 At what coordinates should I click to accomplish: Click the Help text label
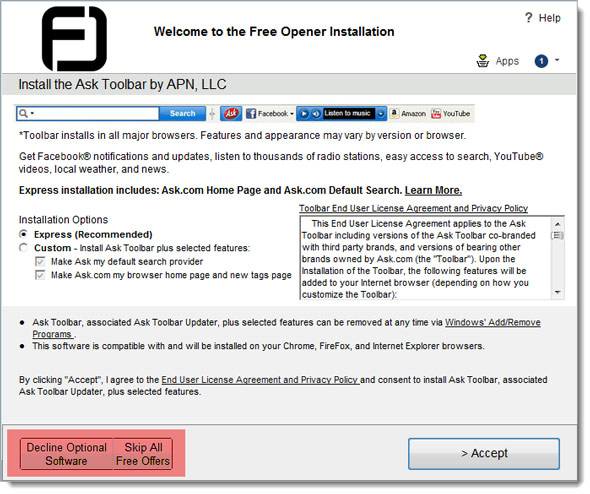tap(549, 18)
